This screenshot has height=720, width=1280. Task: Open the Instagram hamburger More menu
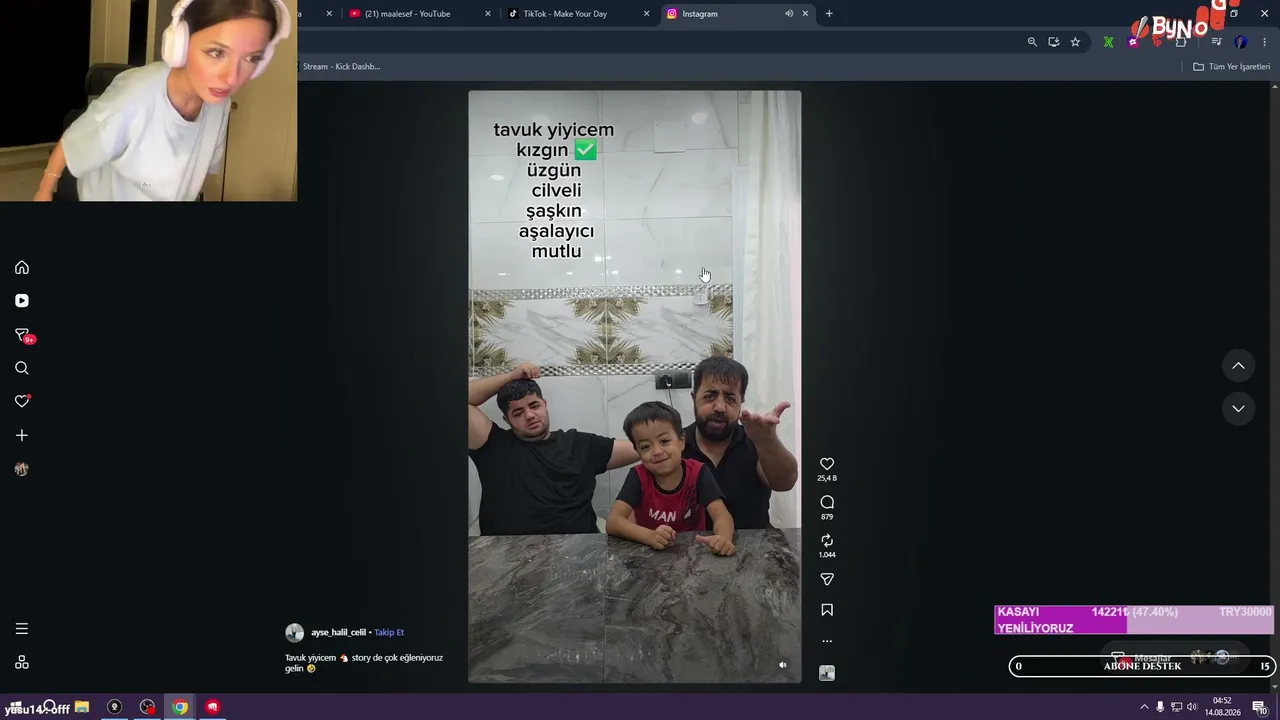pos(22,629)
